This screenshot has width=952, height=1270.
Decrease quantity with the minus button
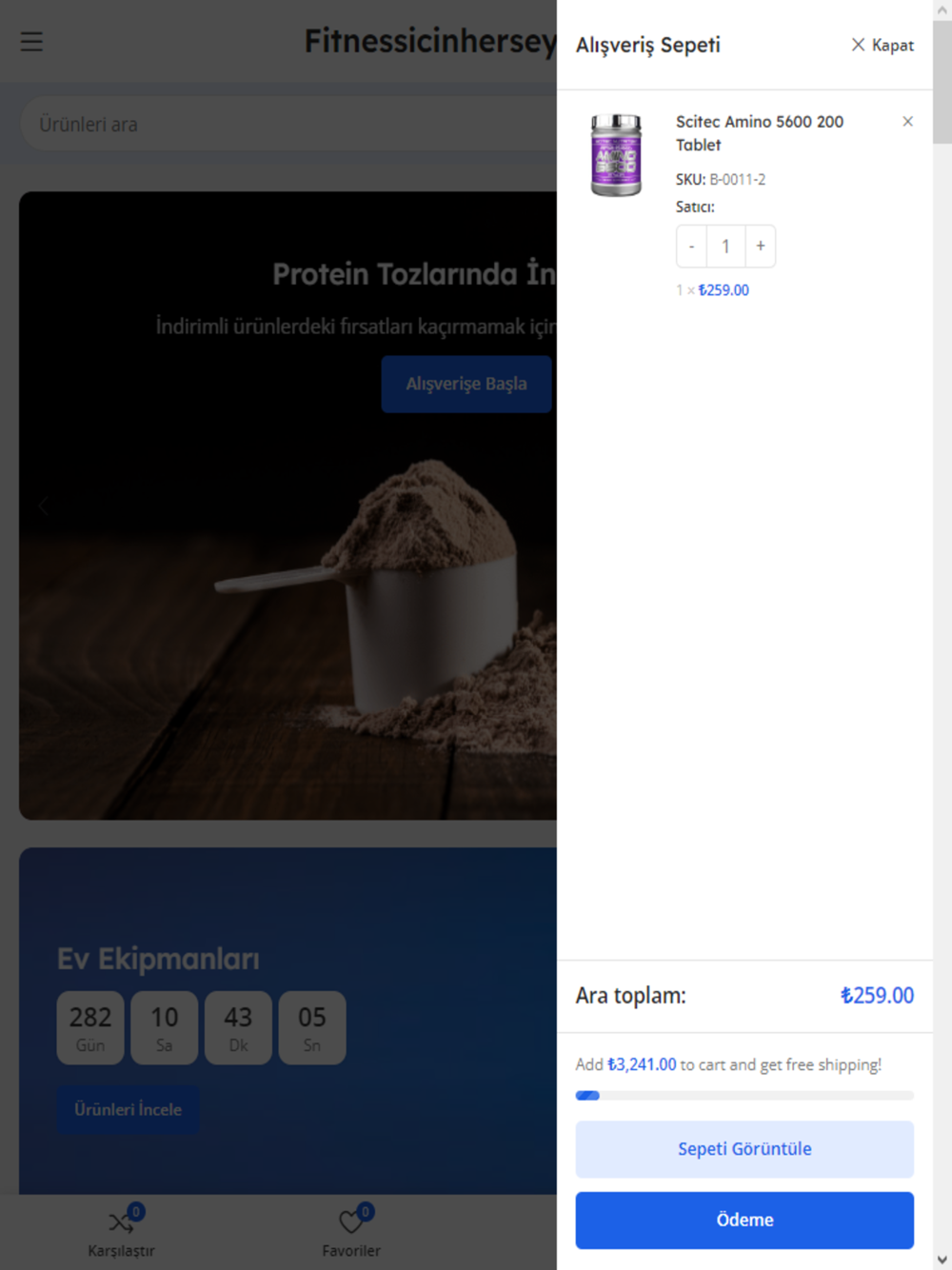[691, 247]
